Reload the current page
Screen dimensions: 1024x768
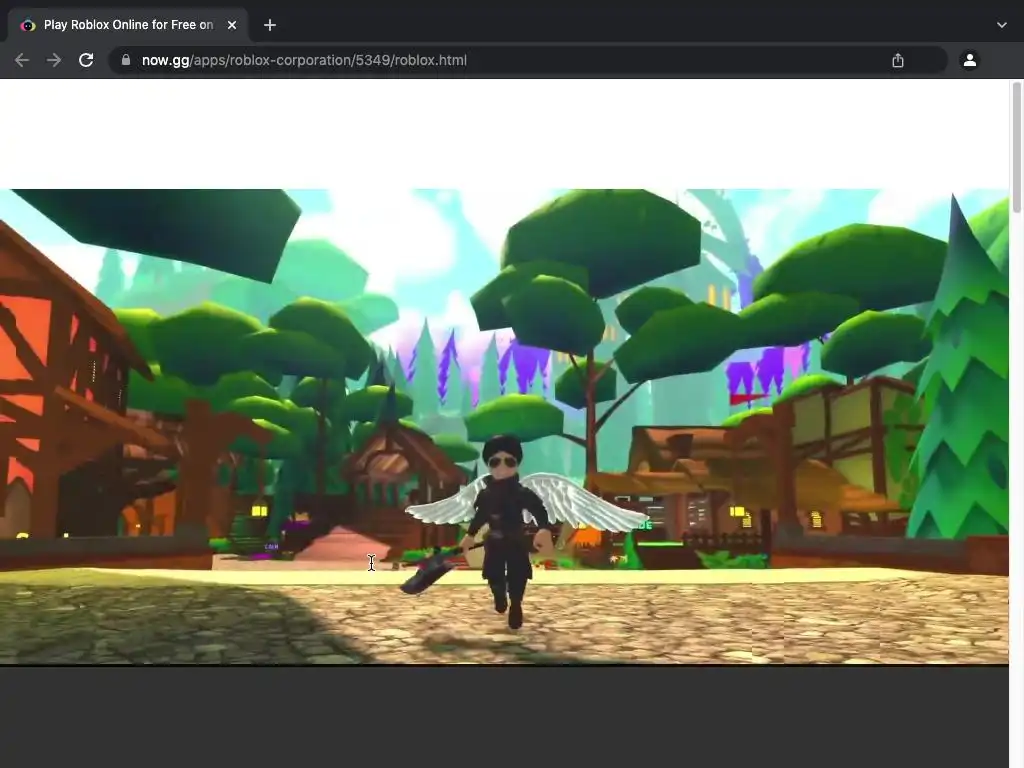pyautogui.click(x=86, y=60)
